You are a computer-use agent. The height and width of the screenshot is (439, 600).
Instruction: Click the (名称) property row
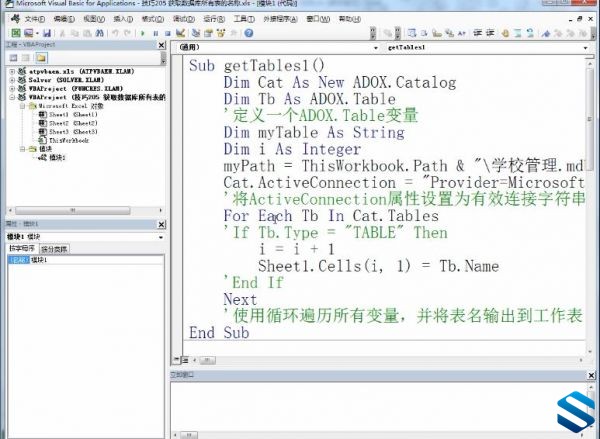point(85,260)
